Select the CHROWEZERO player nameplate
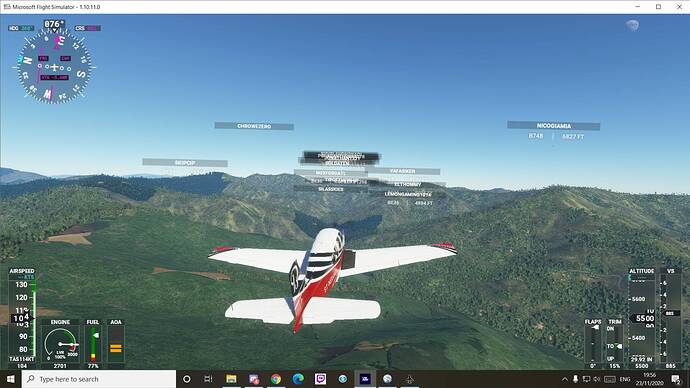 pyautogui.click(x=254, y=126)
